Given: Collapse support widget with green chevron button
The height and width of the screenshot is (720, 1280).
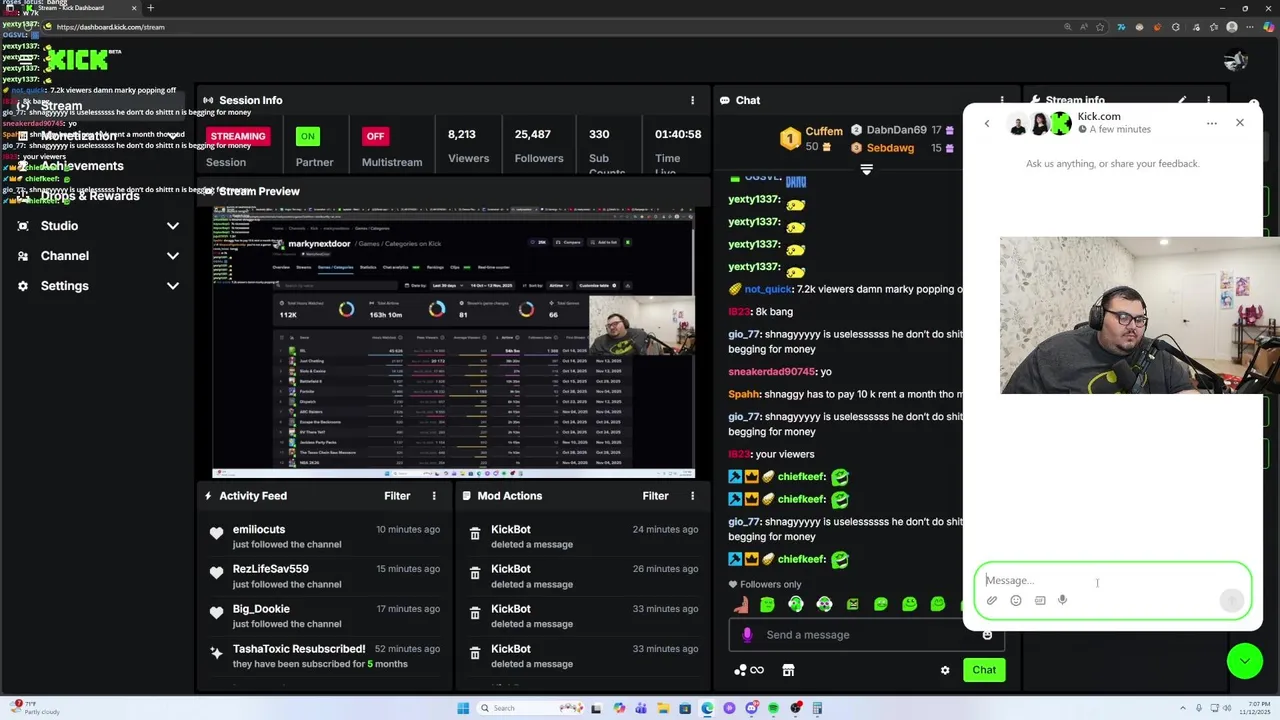Looking at the screenshot, I should (1244, 661).
